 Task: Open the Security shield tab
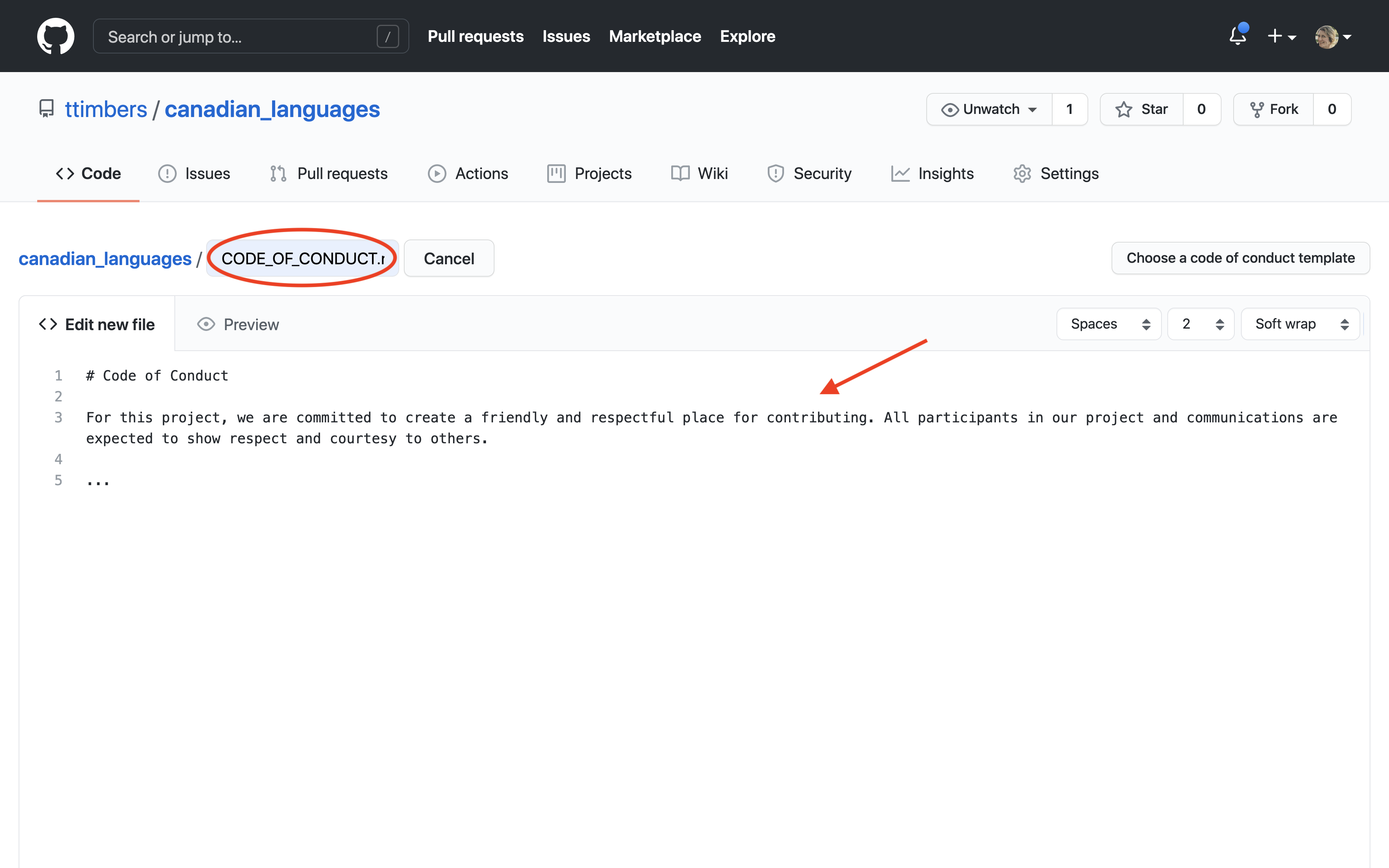point(809,173)
